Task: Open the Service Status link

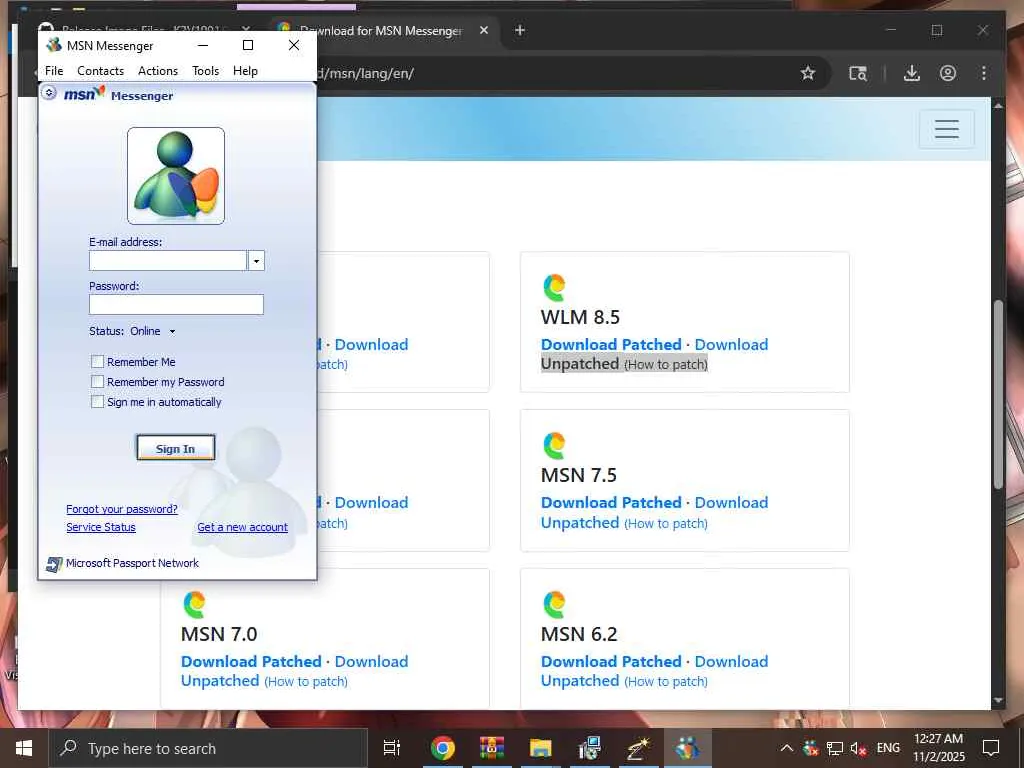Action: (x=101, y=527)
